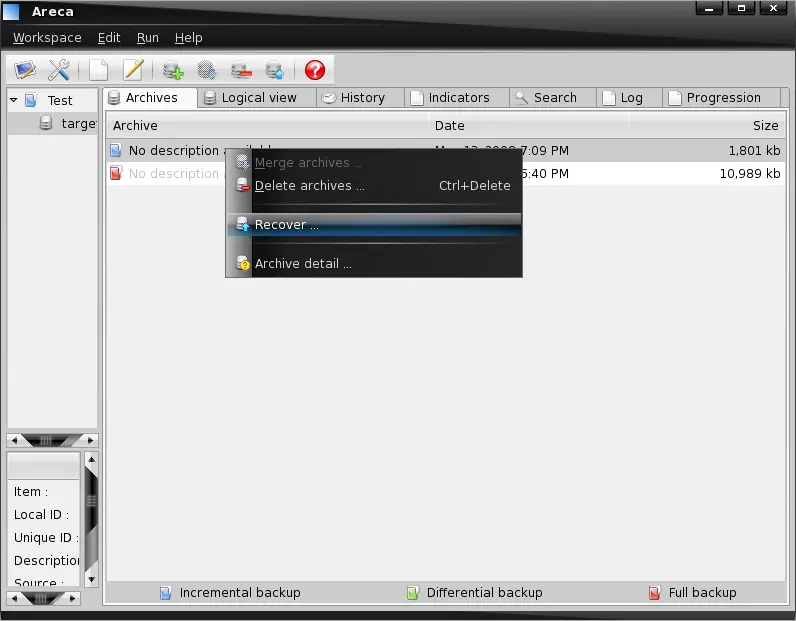
Task: Click the Areca window title icon
Action: coord(11,11)
